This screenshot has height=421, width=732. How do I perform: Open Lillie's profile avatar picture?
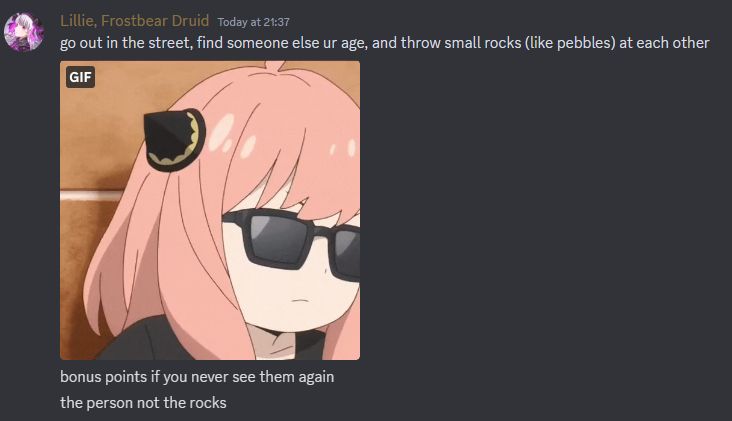[x=24, y=32]
